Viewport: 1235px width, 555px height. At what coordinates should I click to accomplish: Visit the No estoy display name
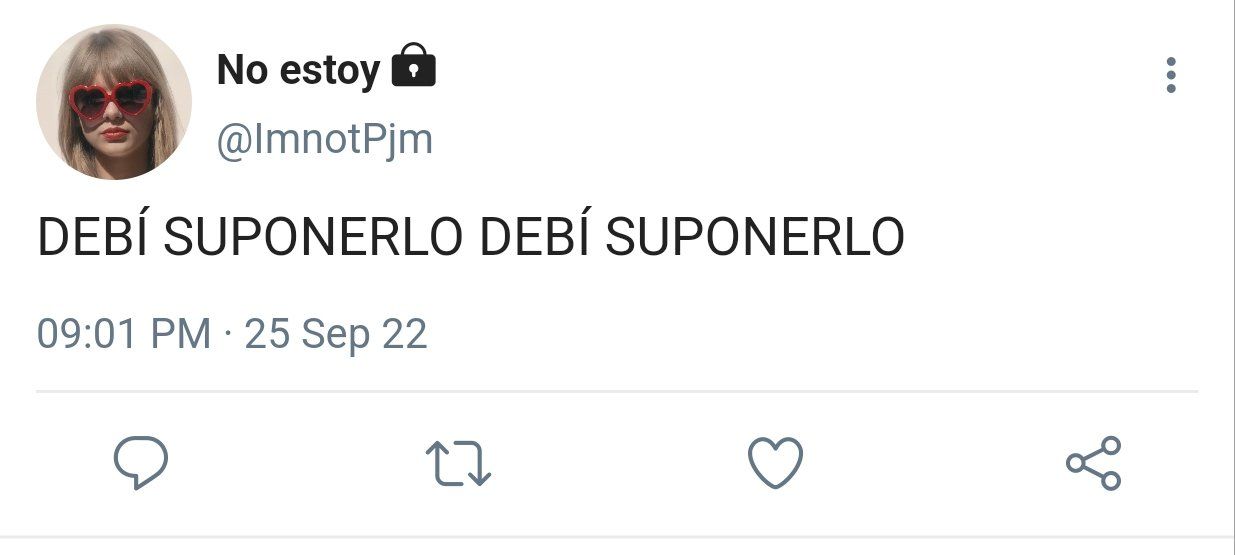298,70
